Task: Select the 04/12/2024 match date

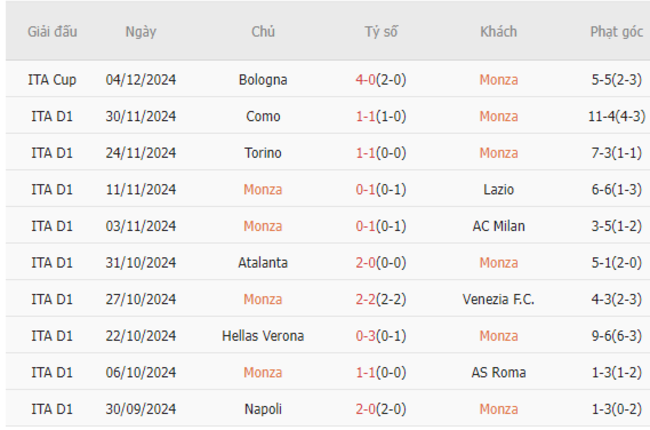Action: (141, 80)
